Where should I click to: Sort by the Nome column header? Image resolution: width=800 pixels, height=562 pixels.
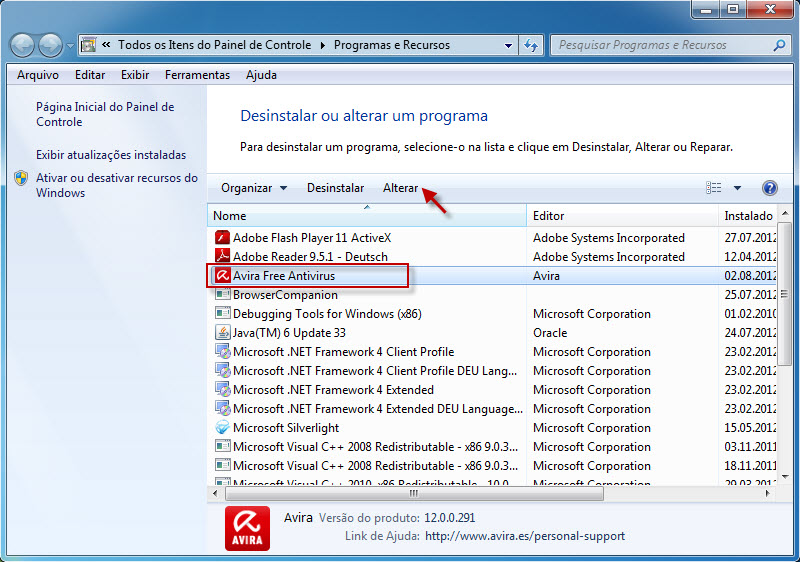click(367, 216)
